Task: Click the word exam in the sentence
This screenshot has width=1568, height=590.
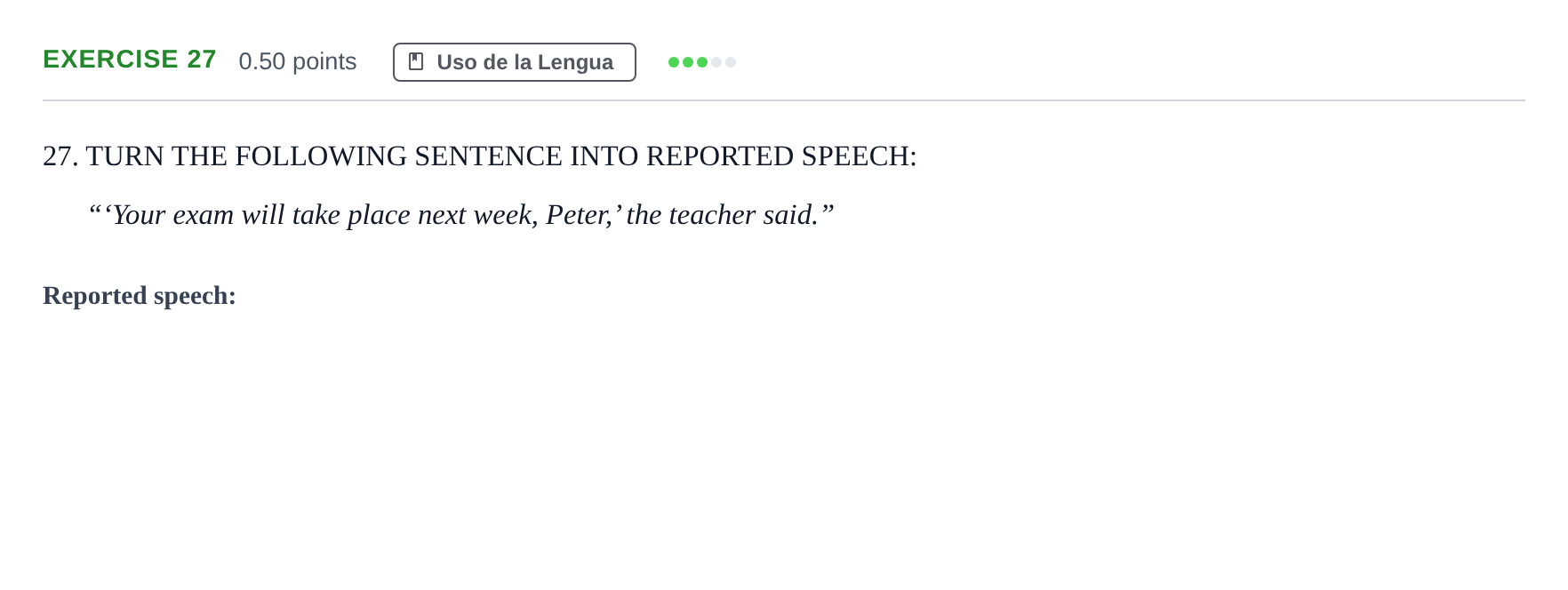Action: point(204,215)
